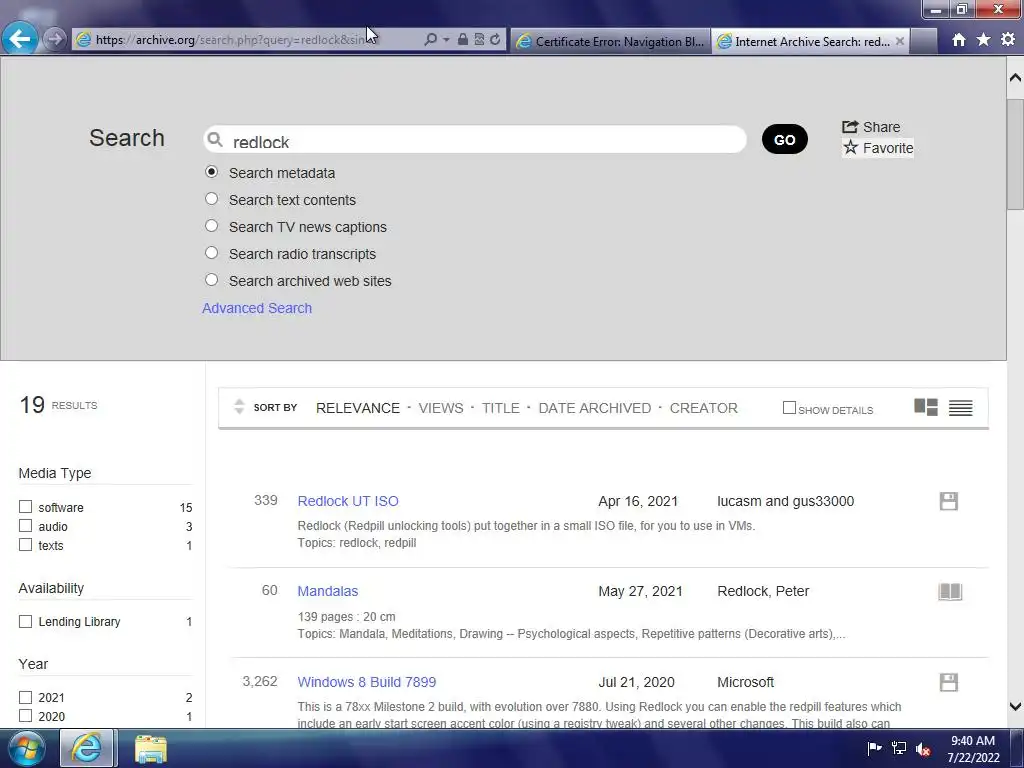1024x768 pixels.
Task: Open the Windows 8 Build 7899 result
Action: (x=366, y=682)
